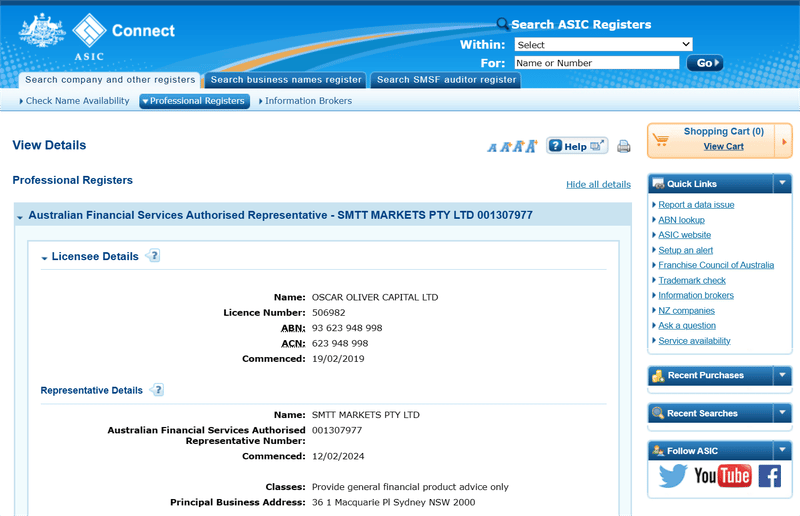Open Help in a new window
The height and width of the screenshot is (516, 800).
point(577,146)
